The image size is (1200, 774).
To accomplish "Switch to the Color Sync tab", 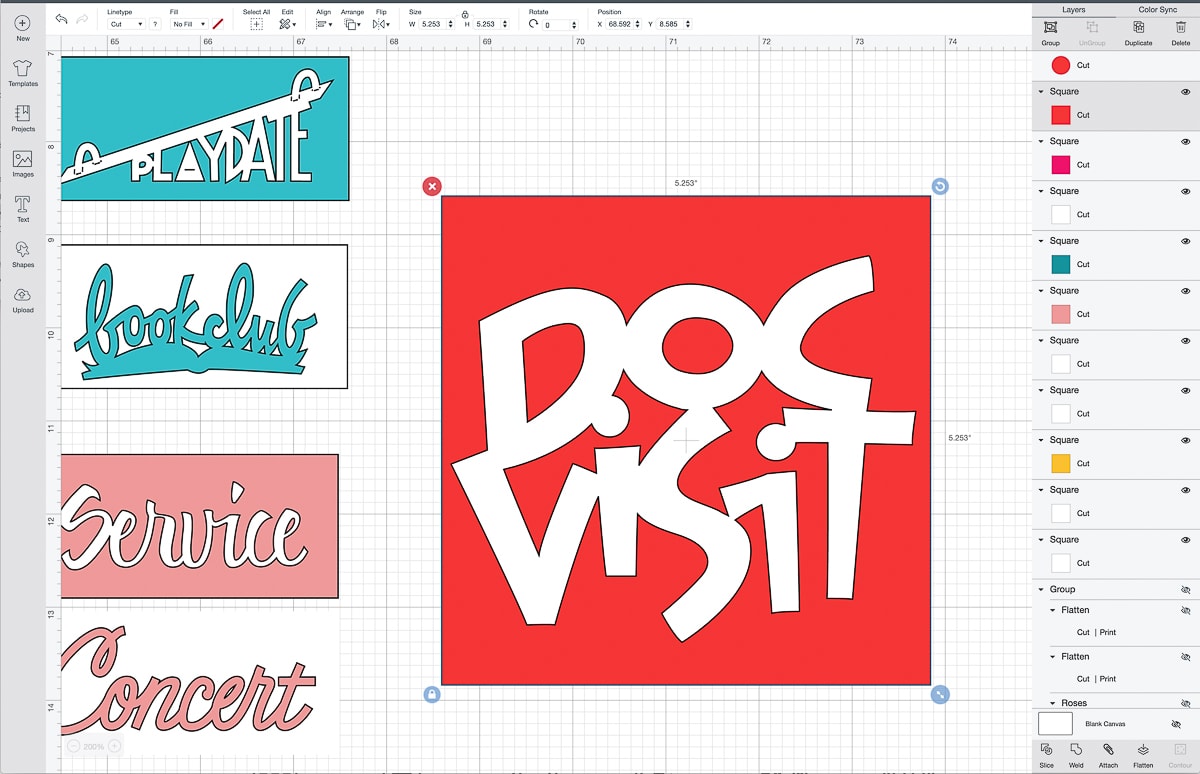I will 1157,9.
